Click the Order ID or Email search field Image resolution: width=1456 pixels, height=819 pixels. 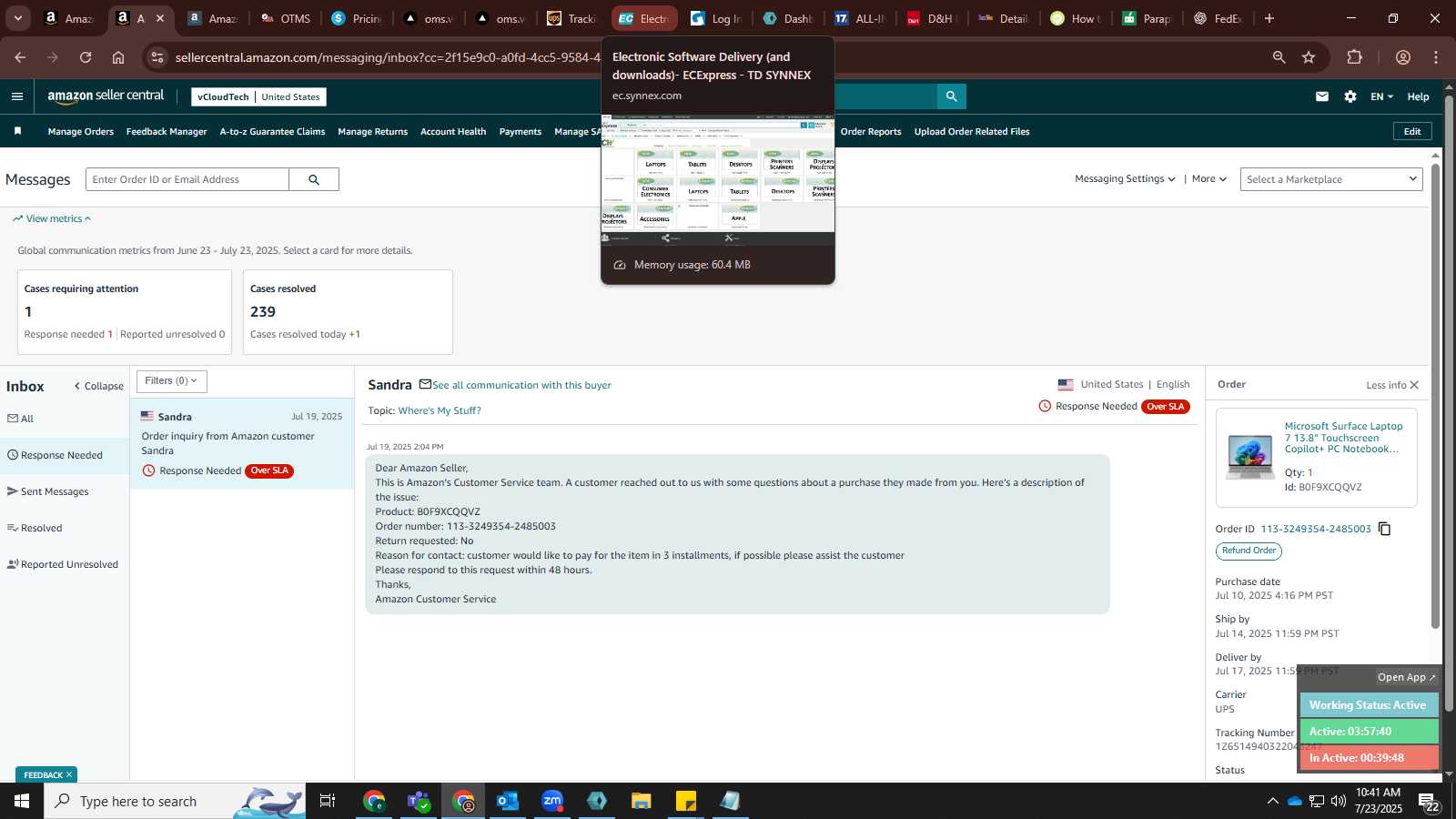pos(187,179)
